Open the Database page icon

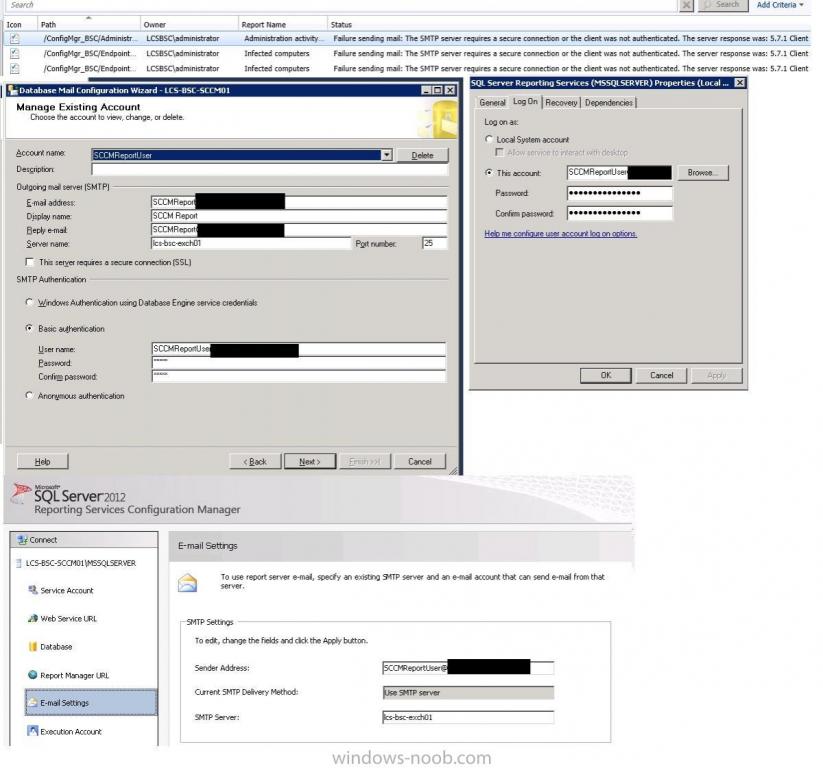pyautogui.click(x=33, y=647)
